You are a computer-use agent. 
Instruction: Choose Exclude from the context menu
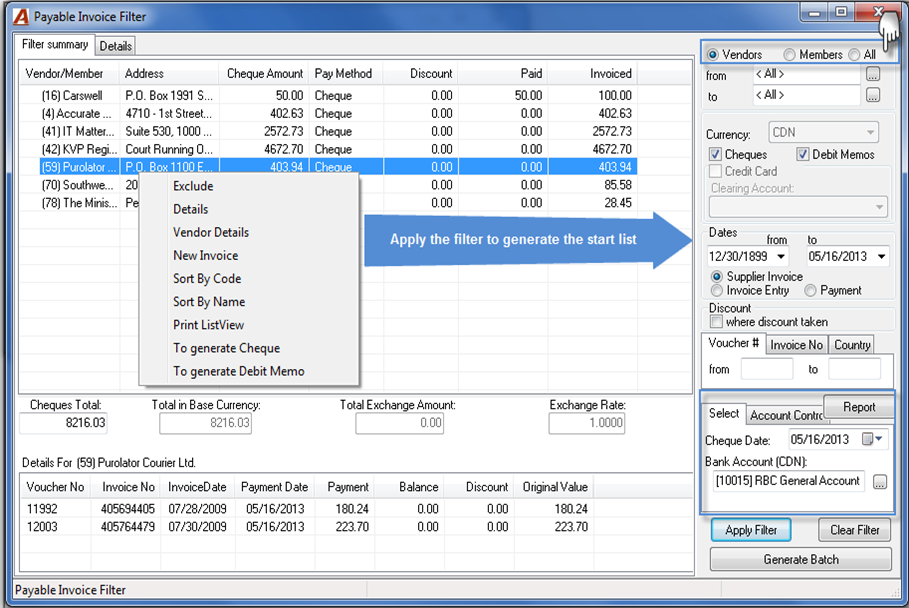(193, 186)
